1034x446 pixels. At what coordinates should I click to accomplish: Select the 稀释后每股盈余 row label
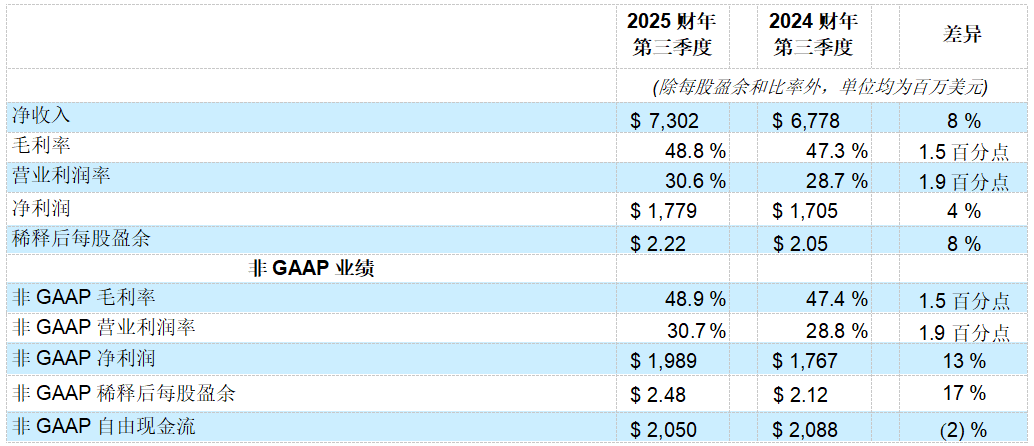coord(81,237)
